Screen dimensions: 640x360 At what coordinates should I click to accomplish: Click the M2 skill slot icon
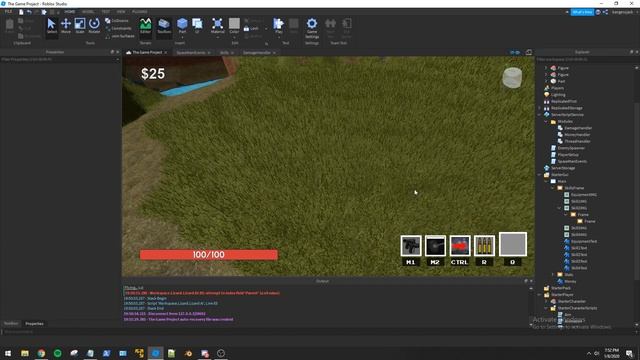435,246
